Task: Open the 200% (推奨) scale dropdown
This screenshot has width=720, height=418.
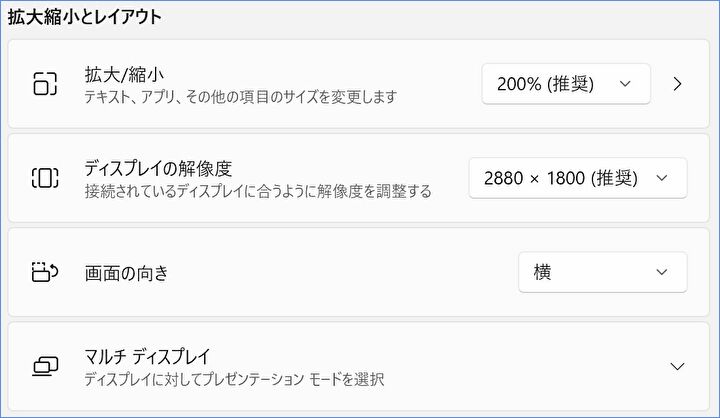Action: [565, 84]
